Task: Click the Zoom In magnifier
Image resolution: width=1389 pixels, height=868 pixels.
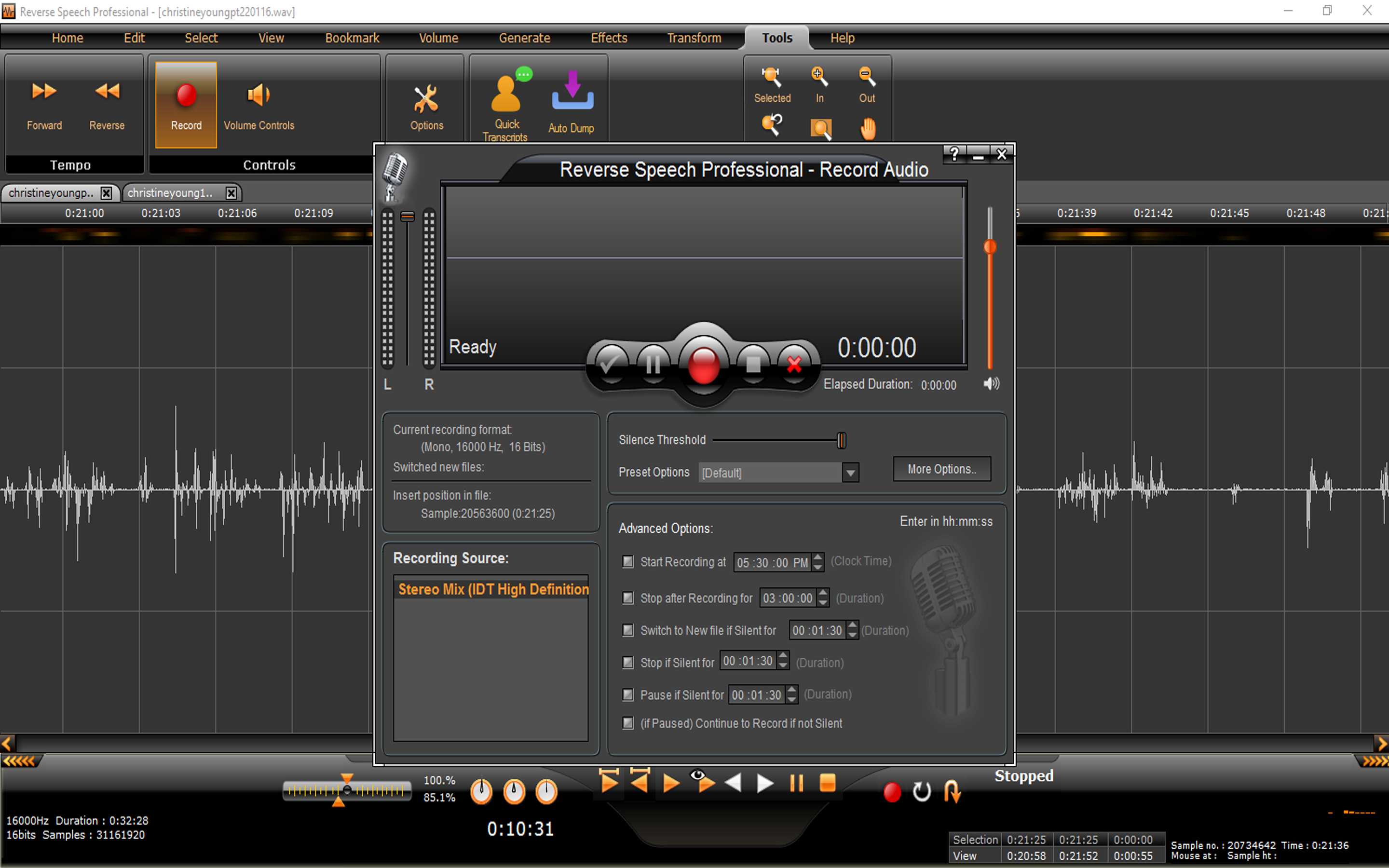Action: click(x=819, y=76)
